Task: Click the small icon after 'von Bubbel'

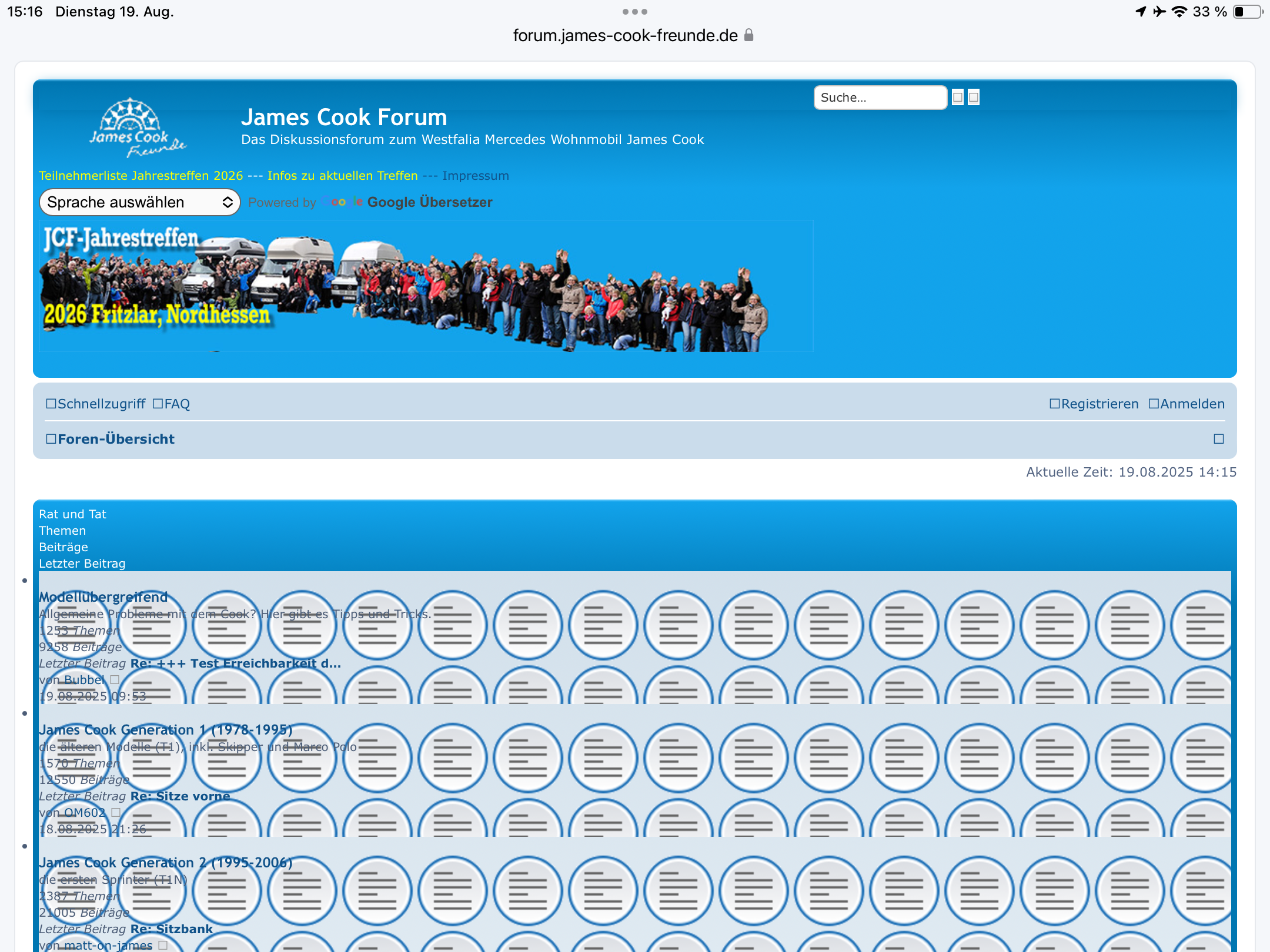Action: pos(115,679)
